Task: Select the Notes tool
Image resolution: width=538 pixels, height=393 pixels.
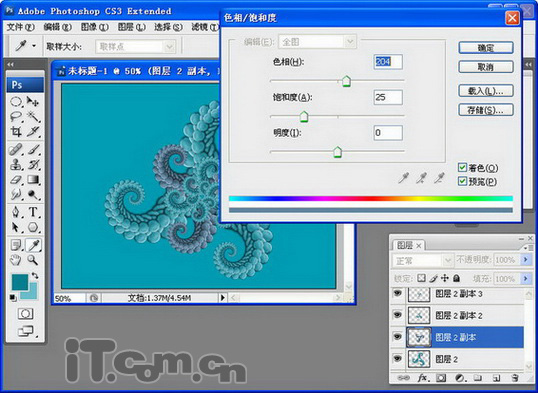Action: click(16, 245)
